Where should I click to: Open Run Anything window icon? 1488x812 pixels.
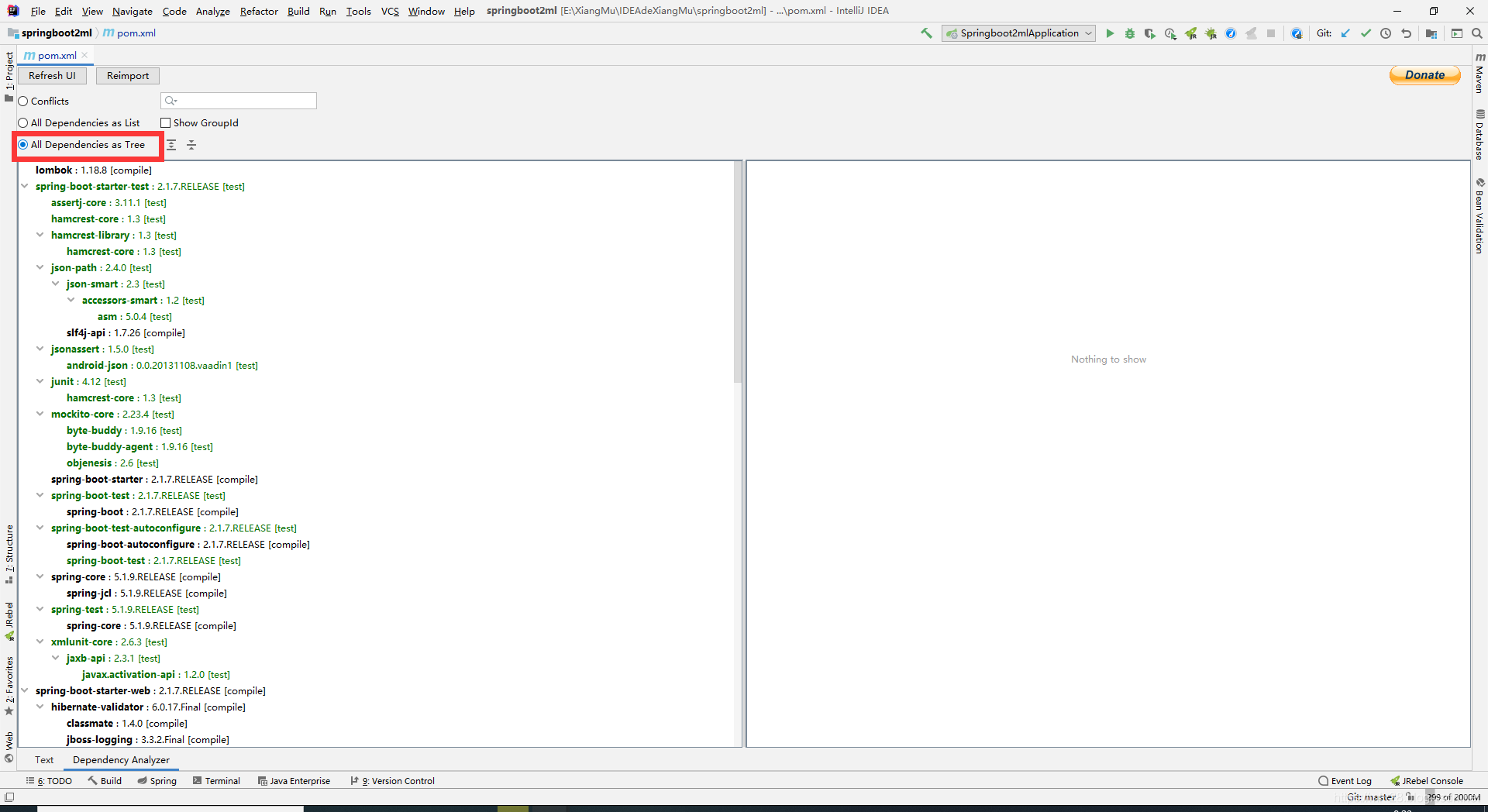(x=1457, y=33)
